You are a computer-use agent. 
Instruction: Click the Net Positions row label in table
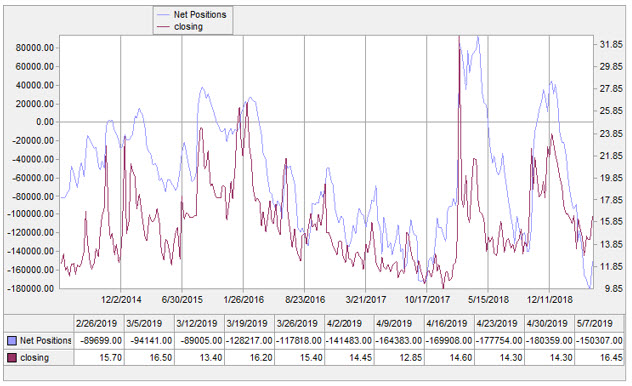point(46,341)
